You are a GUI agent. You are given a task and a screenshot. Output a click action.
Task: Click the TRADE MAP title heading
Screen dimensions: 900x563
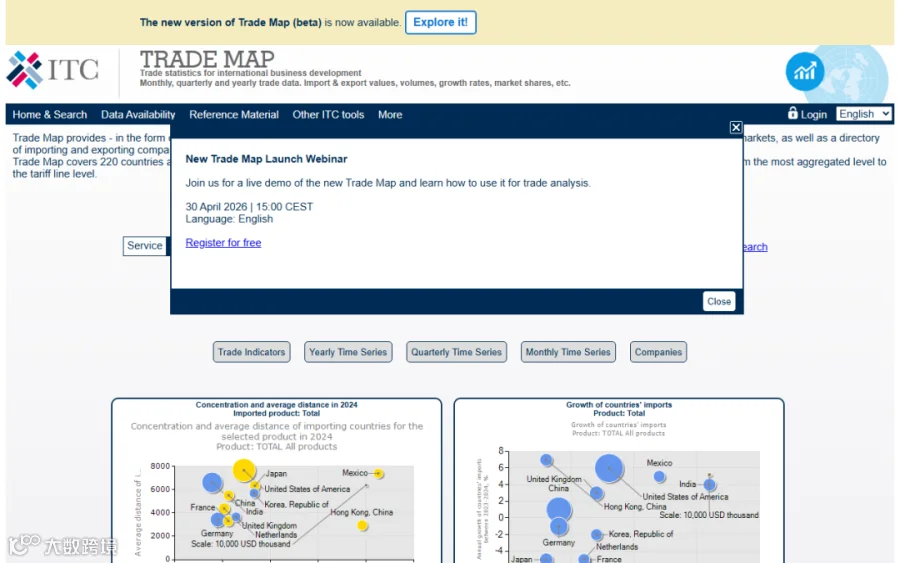pos(207,59)
